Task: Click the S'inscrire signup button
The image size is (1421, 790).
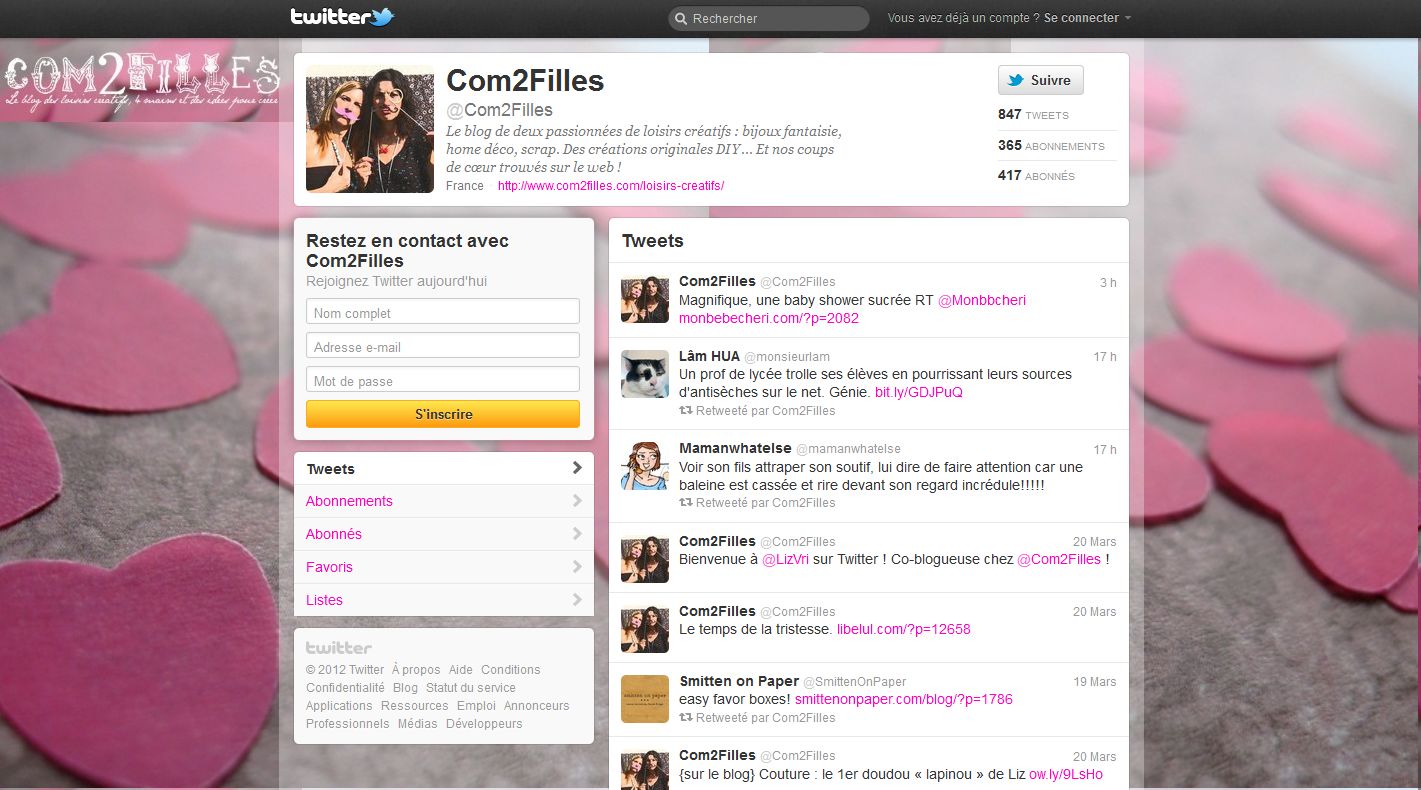Action: pos(443,414)
